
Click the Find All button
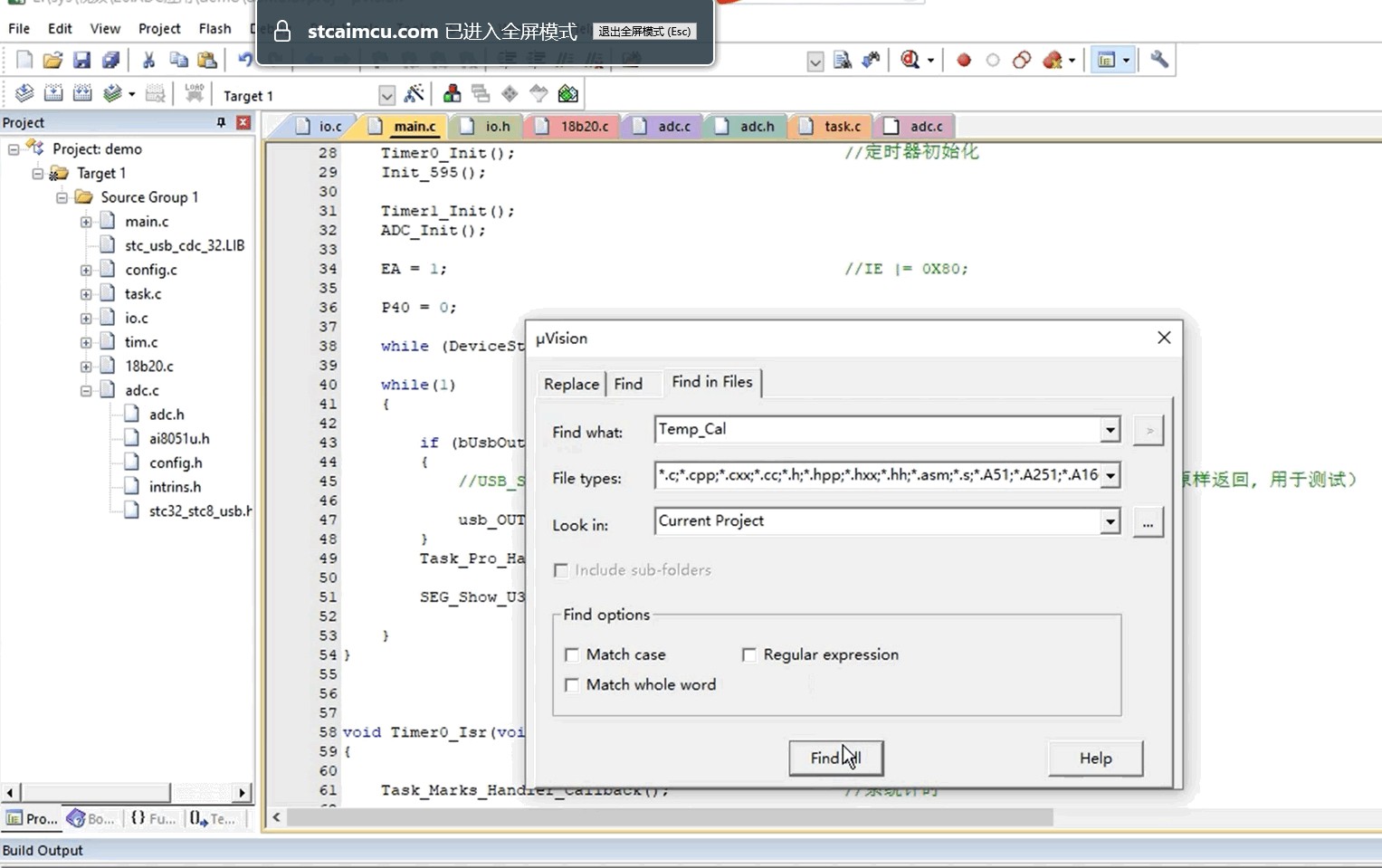pyautogui.click(x=835, y=758)
